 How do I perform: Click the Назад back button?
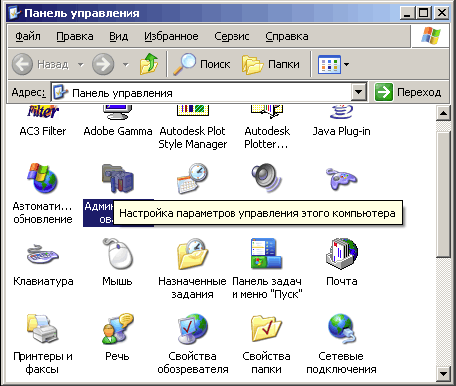(41, 64)
